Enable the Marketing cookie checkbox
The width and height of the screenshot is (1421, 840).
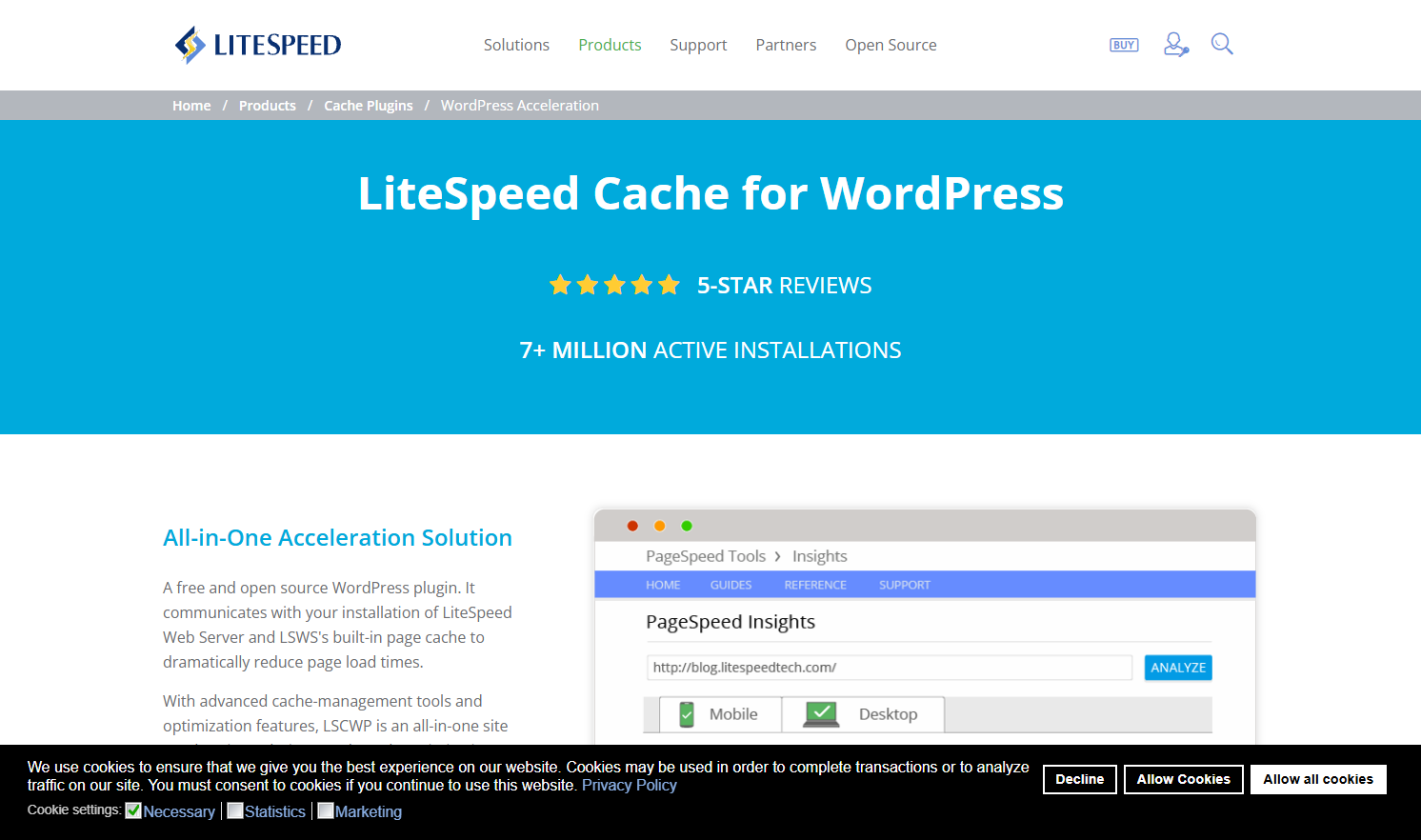(x=325, y=810)
